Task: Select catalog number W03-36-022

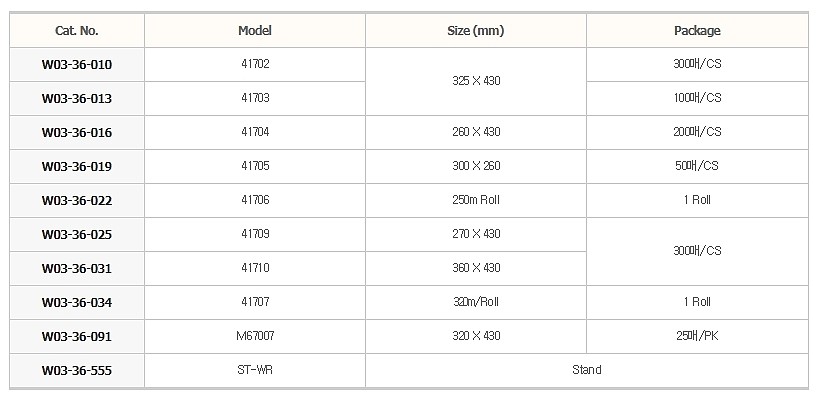Action: pyautogui.click(x=77, y=201)
